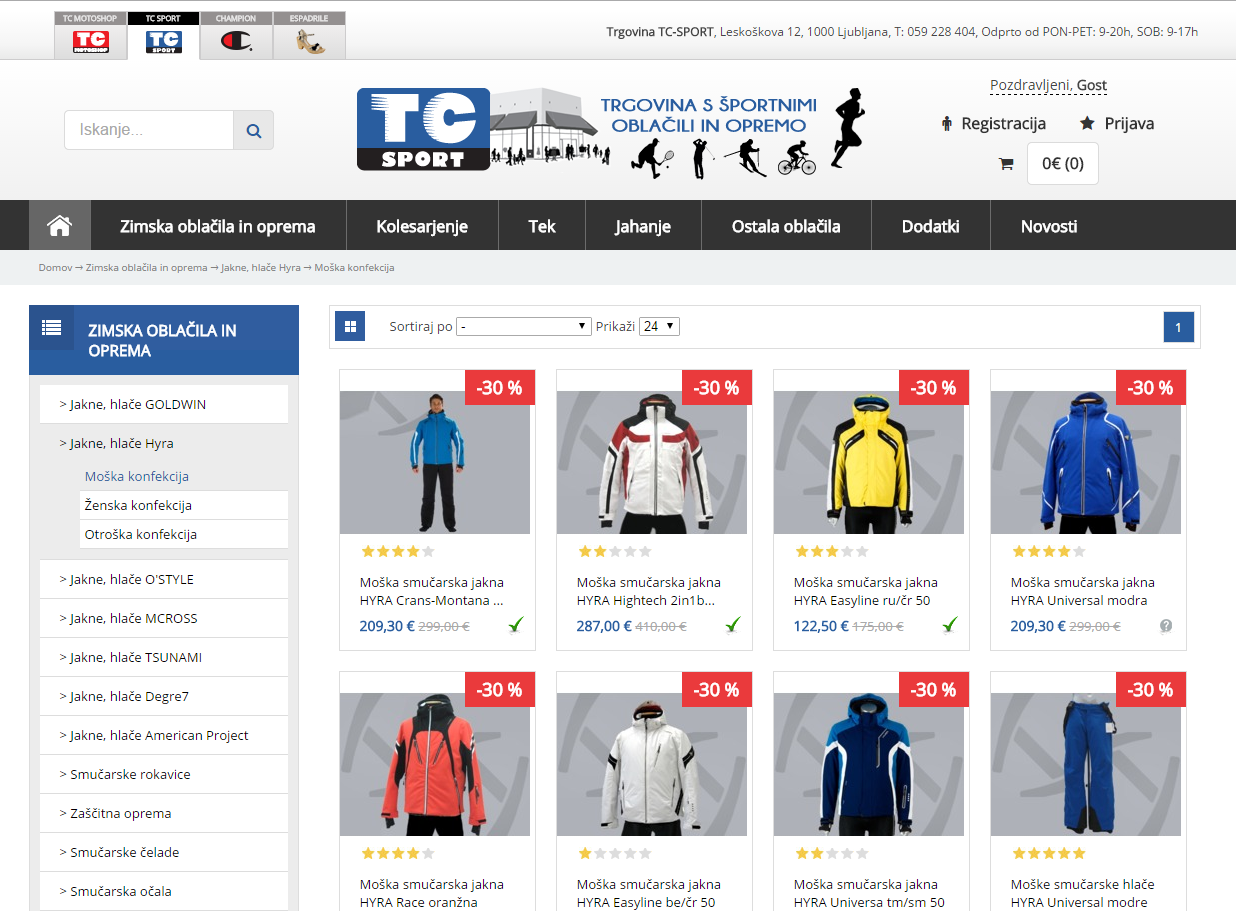Click the sidebar list menu icon
The width and height of the screenshot is (1236, 911).
click(52, 327)
